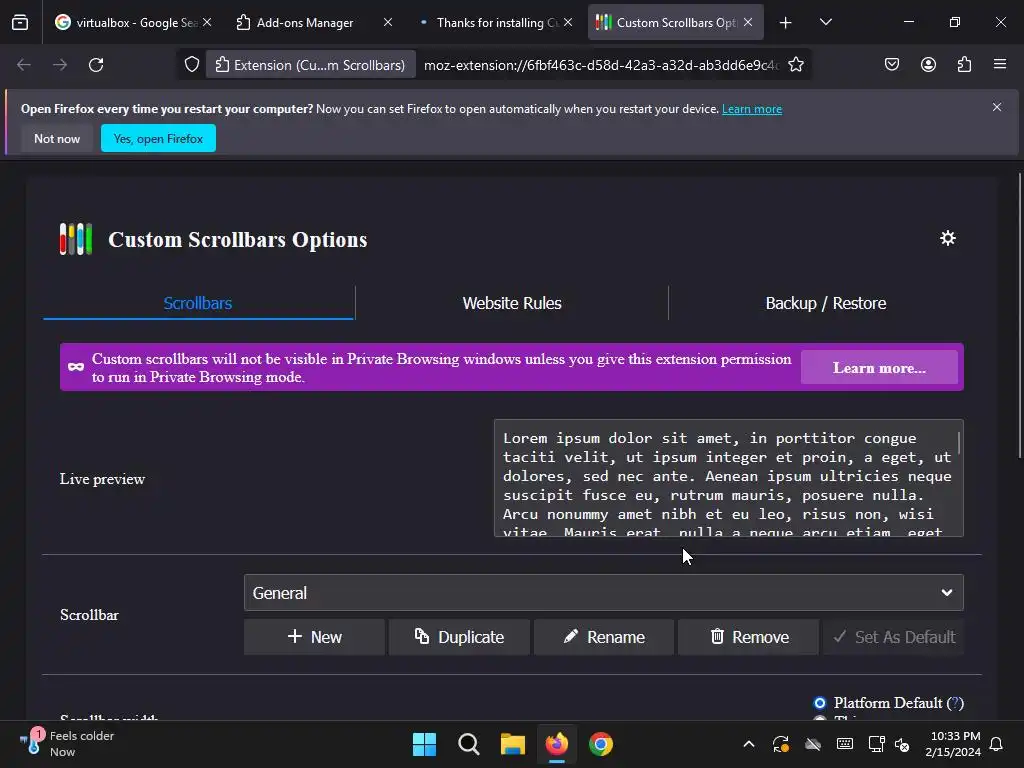Go forward to next page
The height and width of the screenshot is (768, 1024).
tap(60, 65)
